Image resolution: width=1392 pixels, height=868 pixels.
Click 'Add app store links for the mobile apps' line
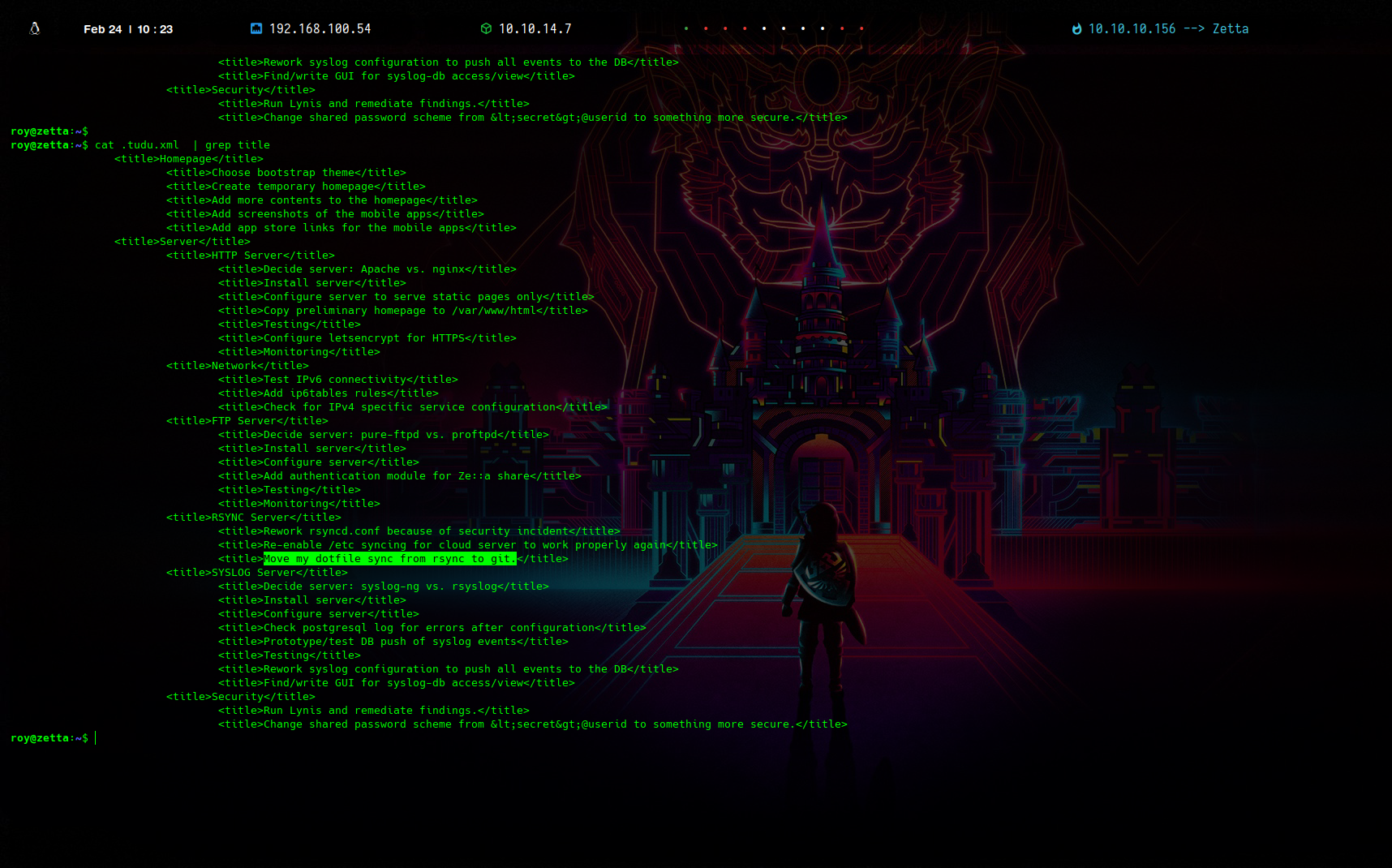pyautogui.click(x=342, y=228)
